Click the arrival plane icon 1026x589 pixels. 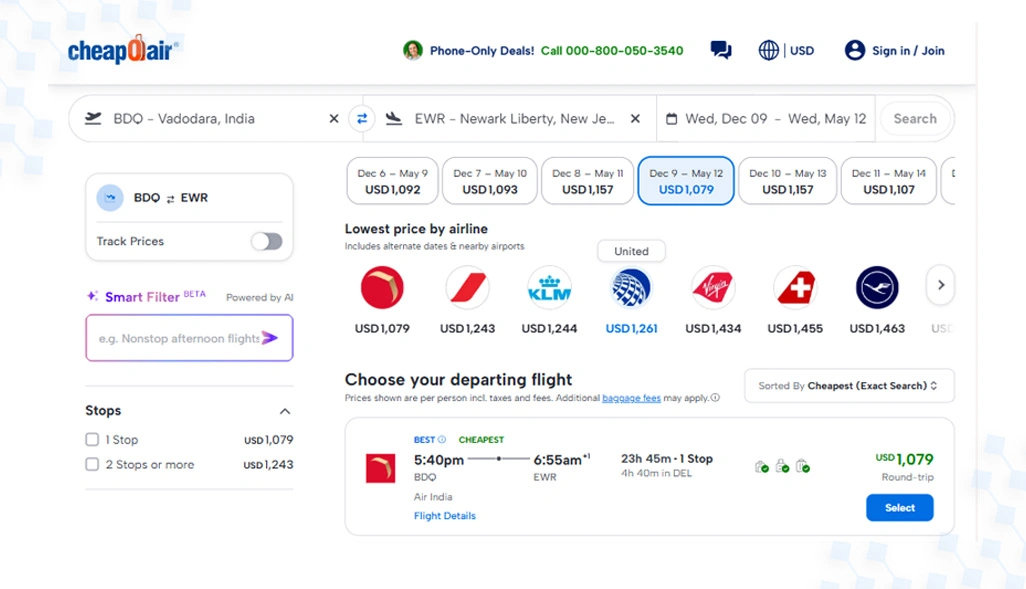393,118
